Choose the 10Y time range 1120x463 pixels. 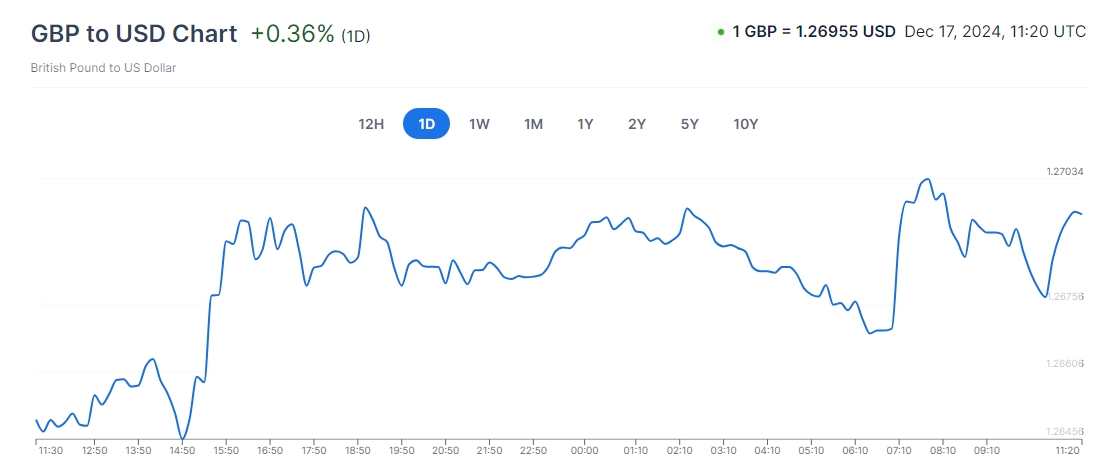click(x=745, y=124)
